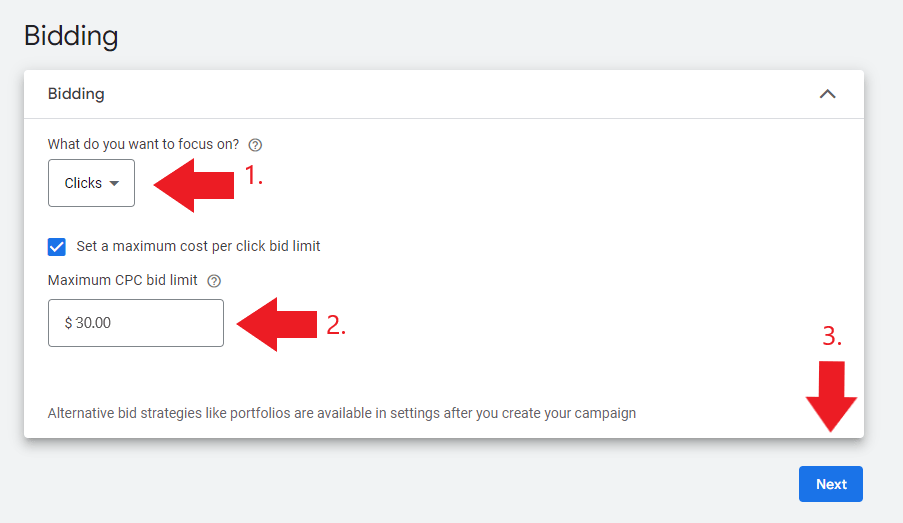The width and height of the screenshot is (903, 523).
Task: Click the alternative bid strategies note
Action: (342, 414)
